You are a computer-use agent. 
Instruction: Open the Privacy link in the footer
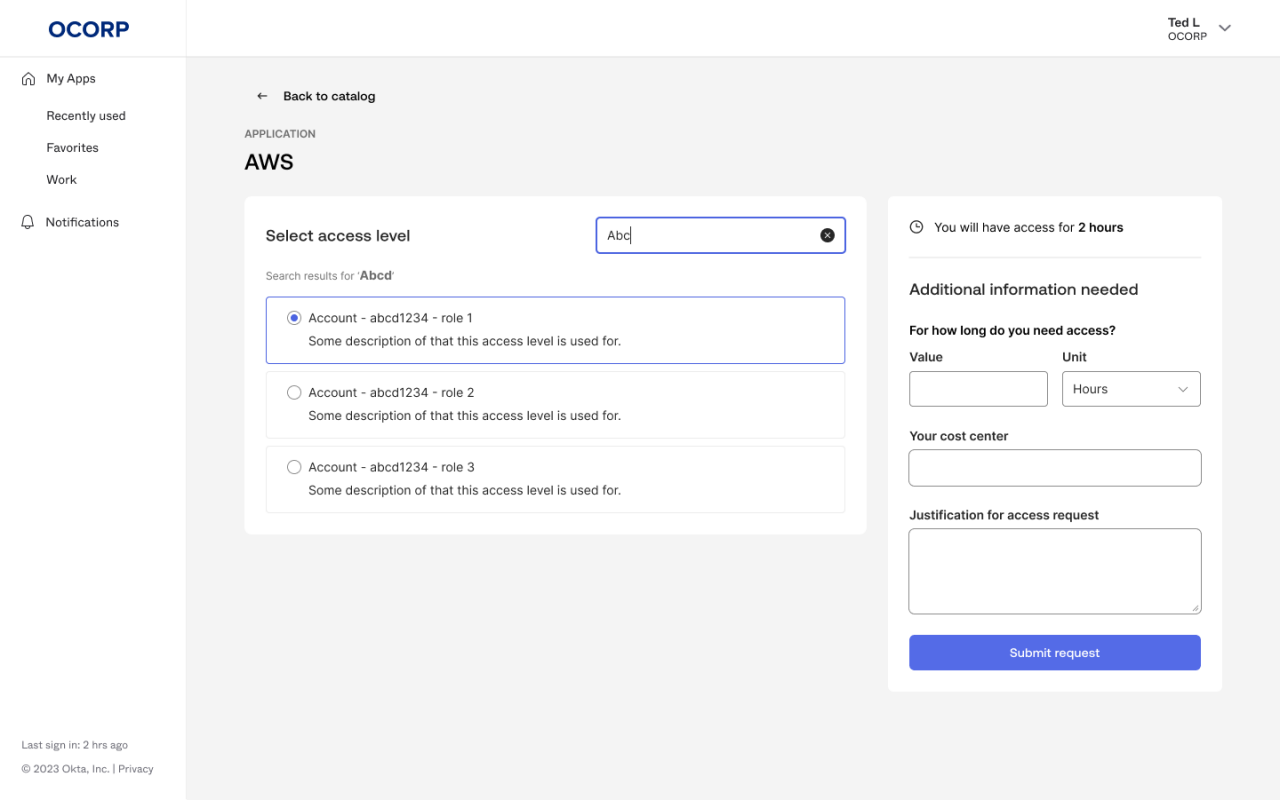[x=135, y=768]
